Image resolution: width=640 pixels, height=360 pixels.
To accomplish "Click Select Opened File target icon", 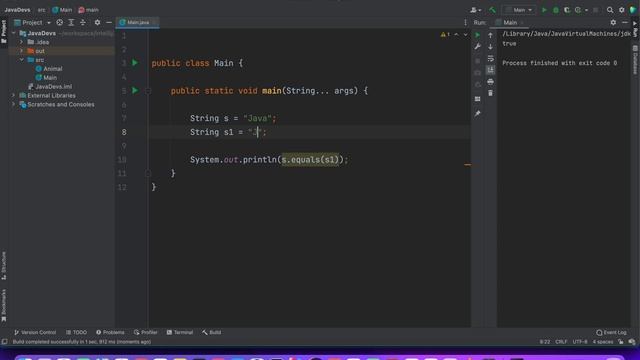I will coord(60,22).
